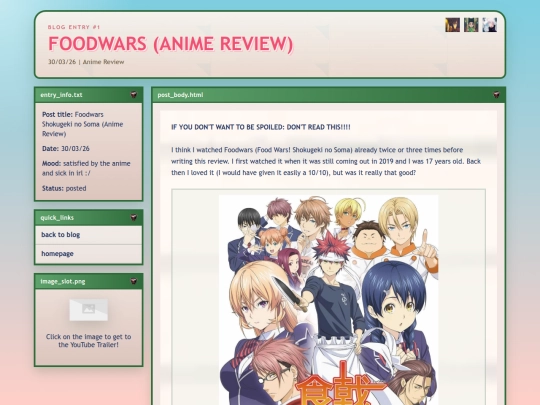
Task: Click the FOODWARS (ANIME REVIEW) title
Action: point(170,44)
